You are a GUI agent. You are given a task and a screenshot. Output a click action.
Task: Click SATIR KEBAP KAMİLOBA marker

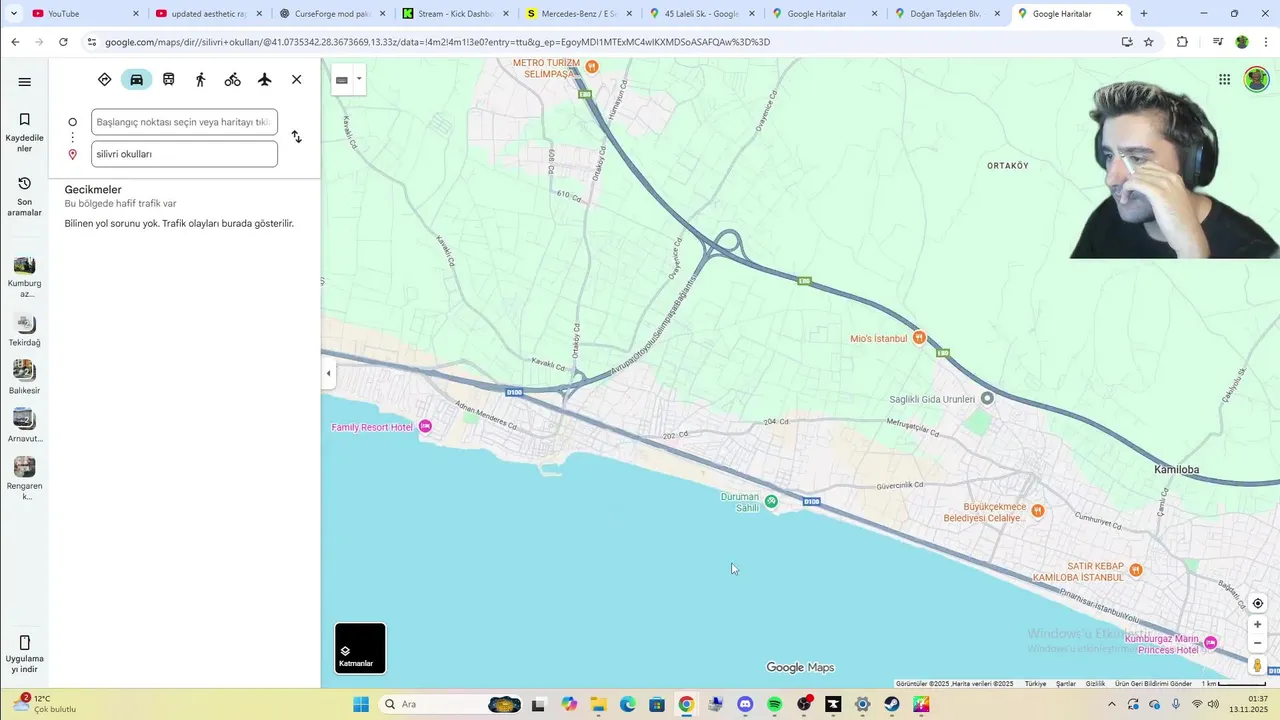point(1135,570)
